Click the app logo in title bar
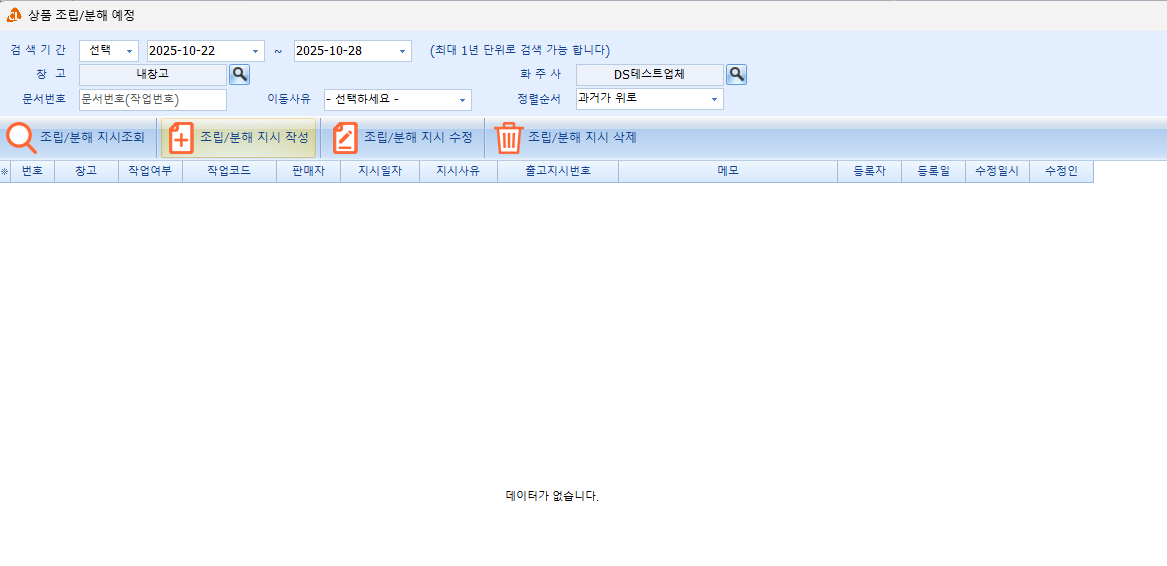The image size is (1167, 566). [x=14, y=15]
